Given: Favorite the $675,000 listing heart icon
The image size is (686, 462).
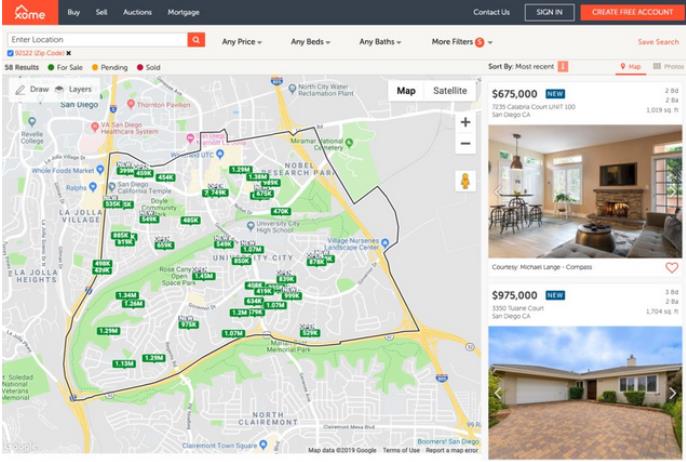Looking at the screenshot, I should (x=672, y=267).
